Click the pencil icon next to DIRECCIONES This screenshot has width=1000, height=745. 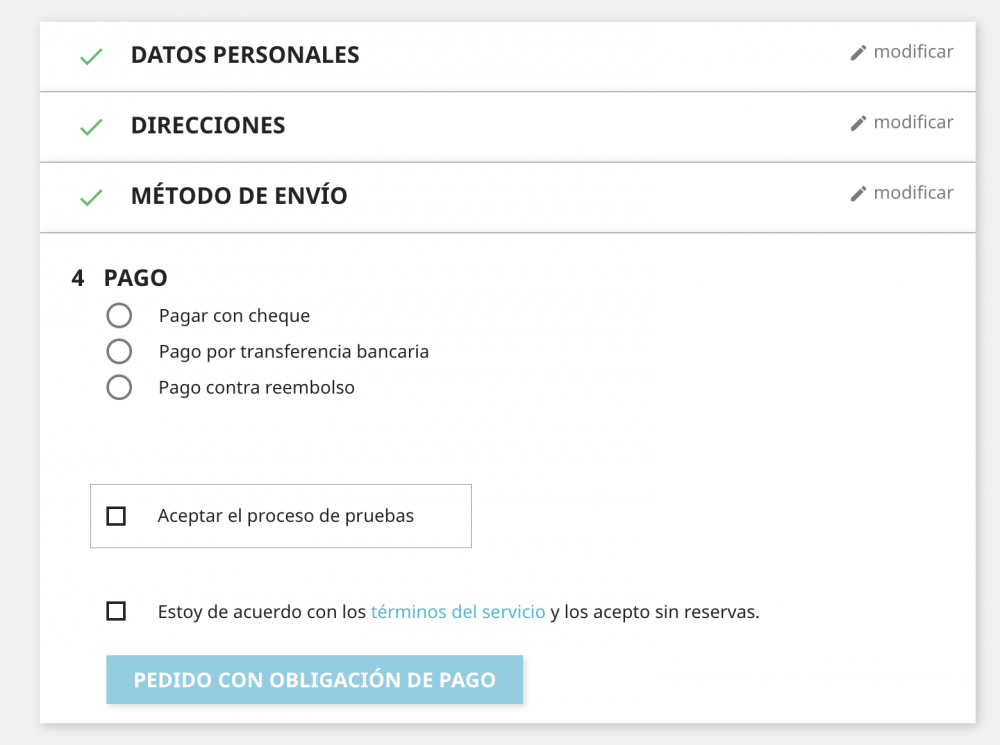click(858, 122)
